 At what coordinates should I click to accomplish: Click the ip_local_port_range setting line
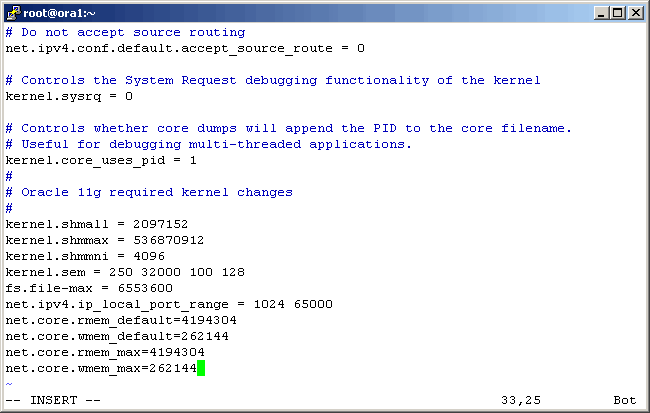click(169, 304)
